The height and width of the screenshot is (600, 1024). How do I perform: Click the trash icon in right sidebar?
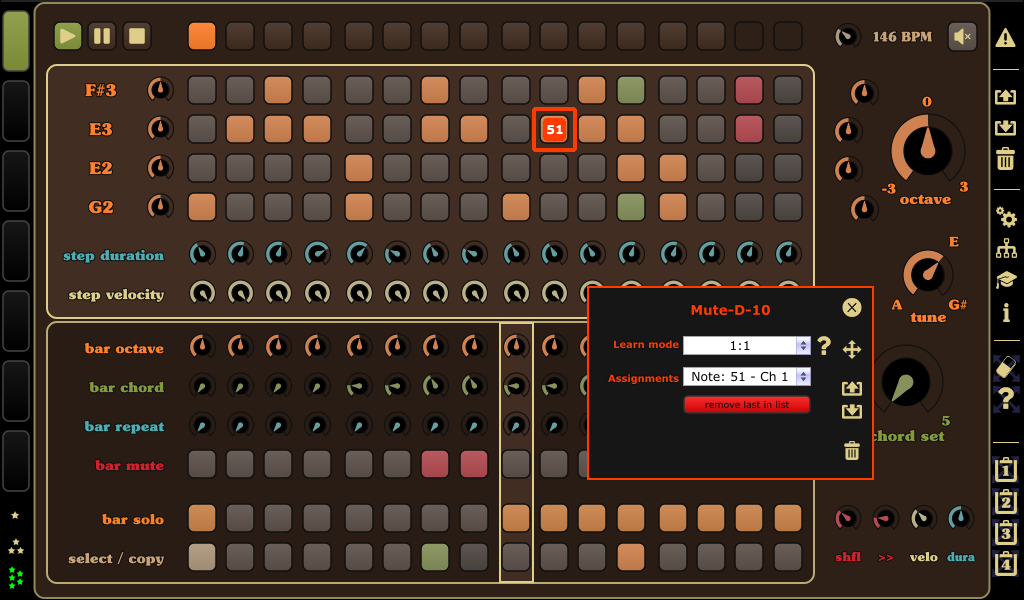pyautogui.click(x=1006, y=159)
